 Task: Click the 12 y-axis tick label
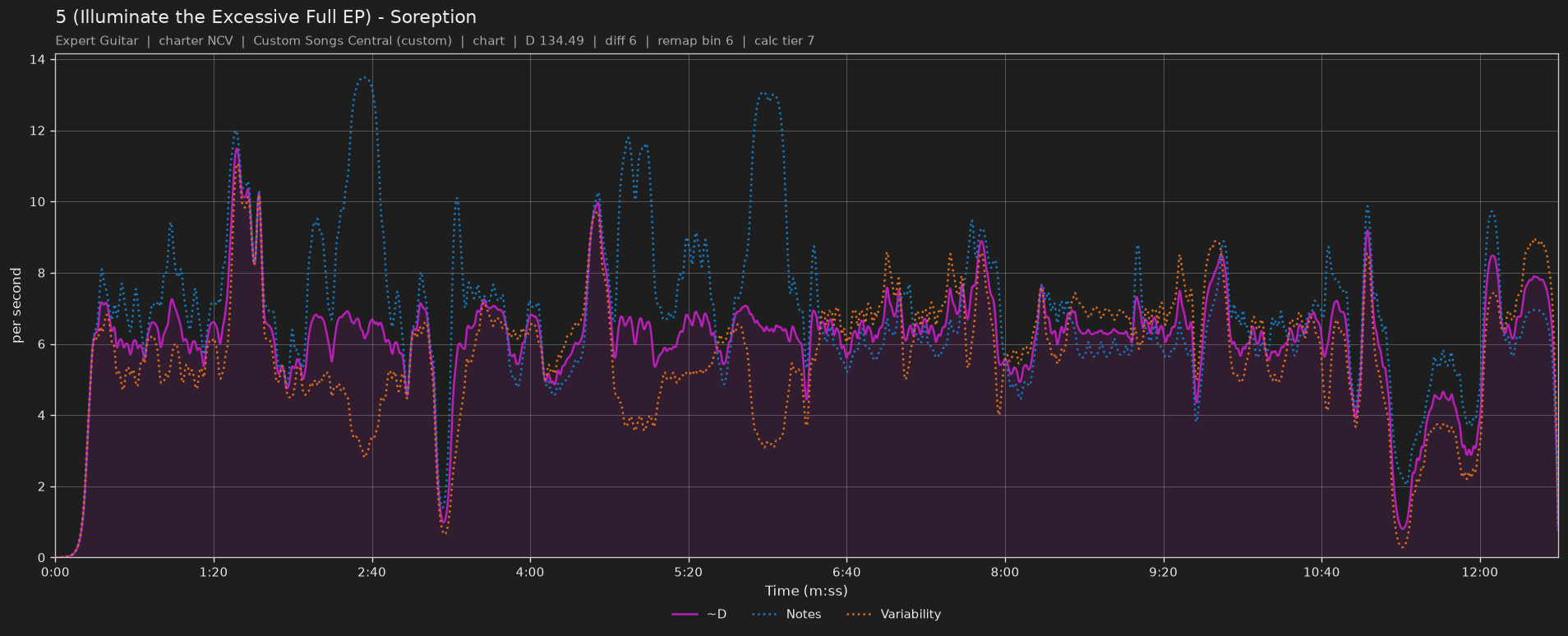tap(38, 131)
